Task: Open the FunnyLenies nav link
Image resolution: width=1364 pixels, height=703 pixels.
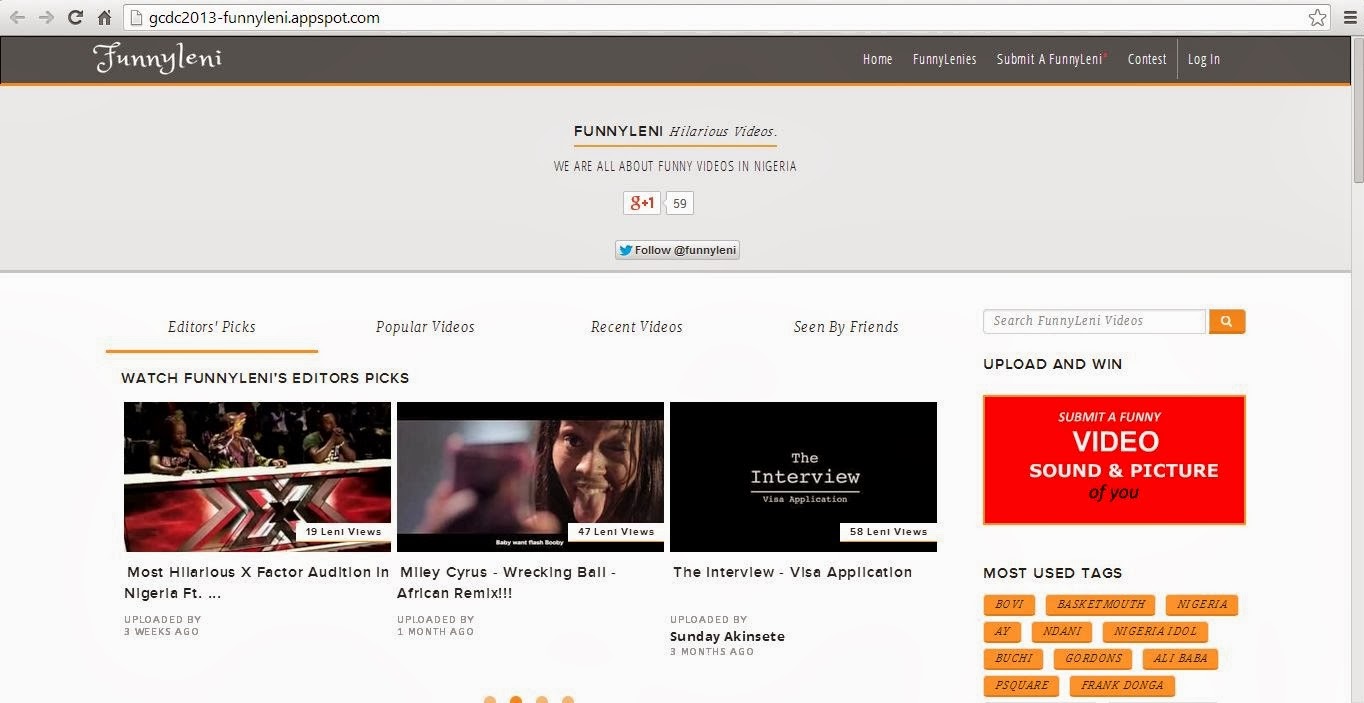Action: click(x=944, y=59)
